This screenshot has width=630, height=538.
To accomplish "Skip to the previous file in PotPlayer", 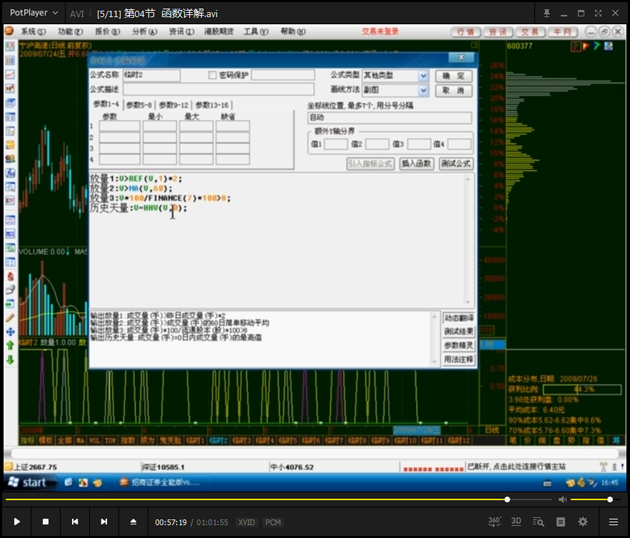I will point(75,522).
